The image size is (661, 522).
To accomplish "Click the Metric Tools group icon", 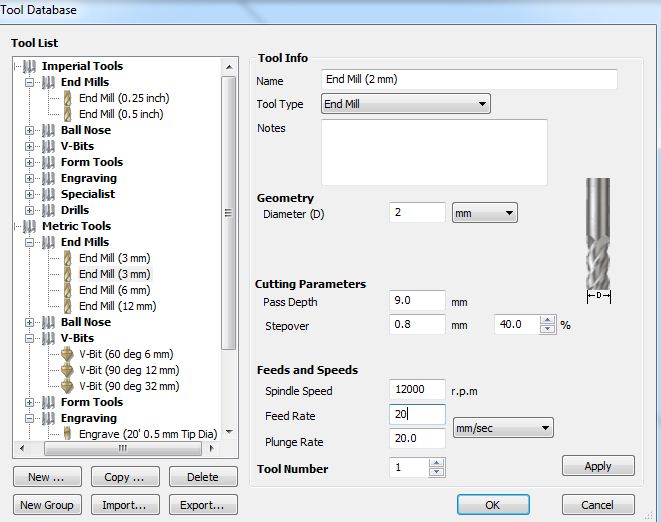I will tap(30, 226).
